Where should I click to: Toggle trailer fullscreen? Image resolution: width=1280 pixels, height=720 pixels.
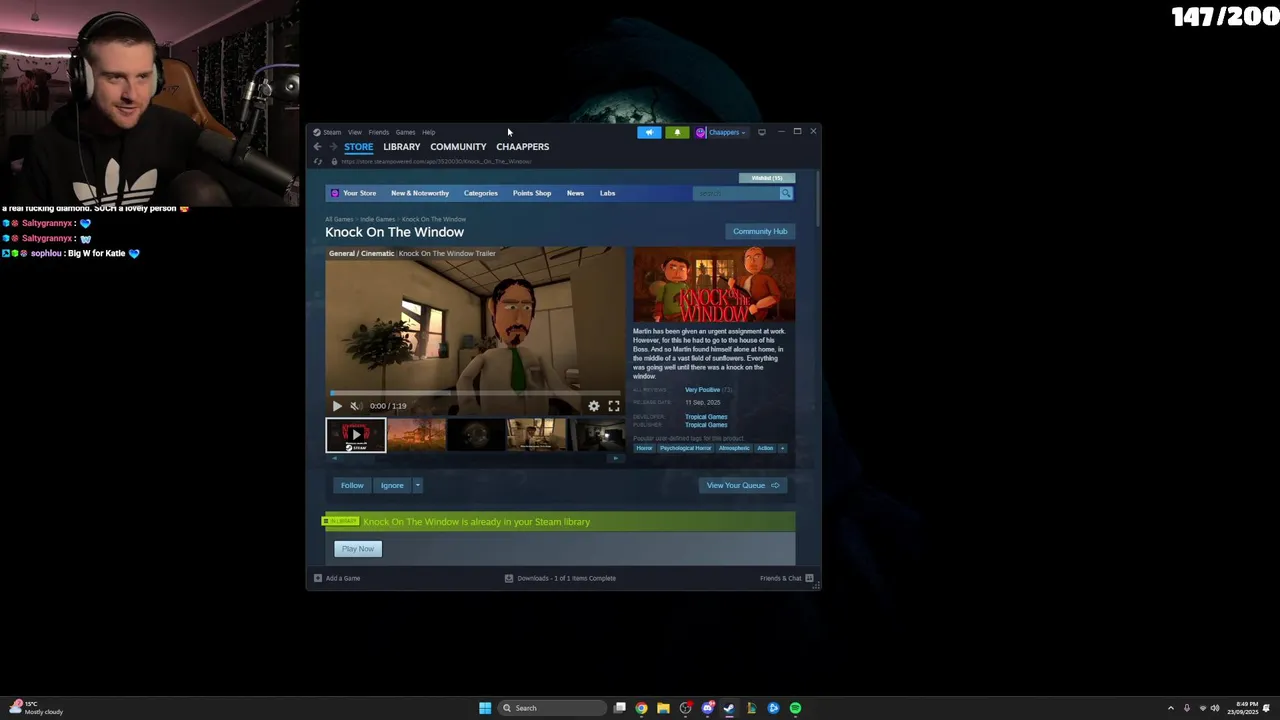(614, 406)
